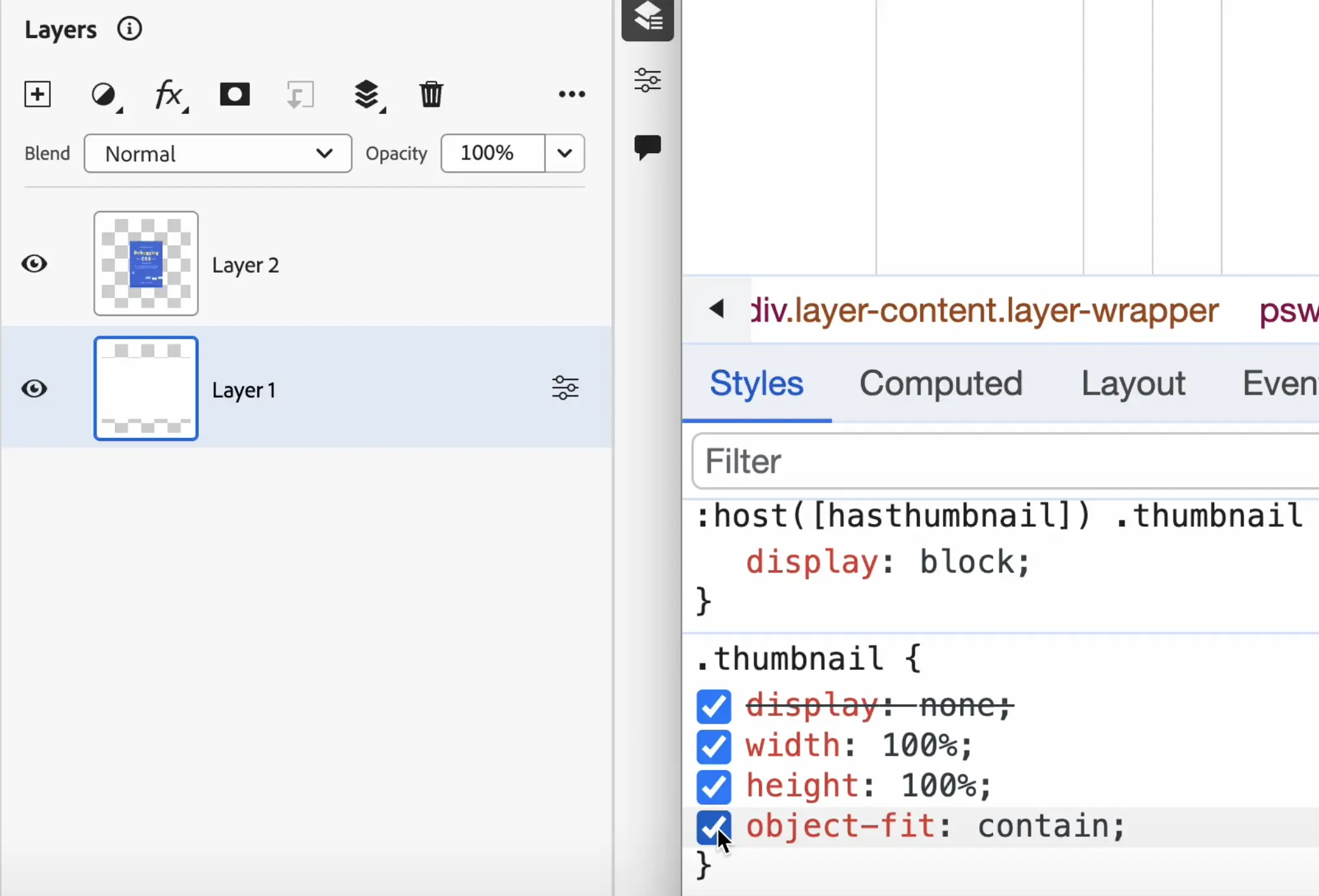Image resolution: width=1319 pixels, height=896 pixels.
Task: Click the contain value of object-fit
Action: click(x=1043, y=827)
